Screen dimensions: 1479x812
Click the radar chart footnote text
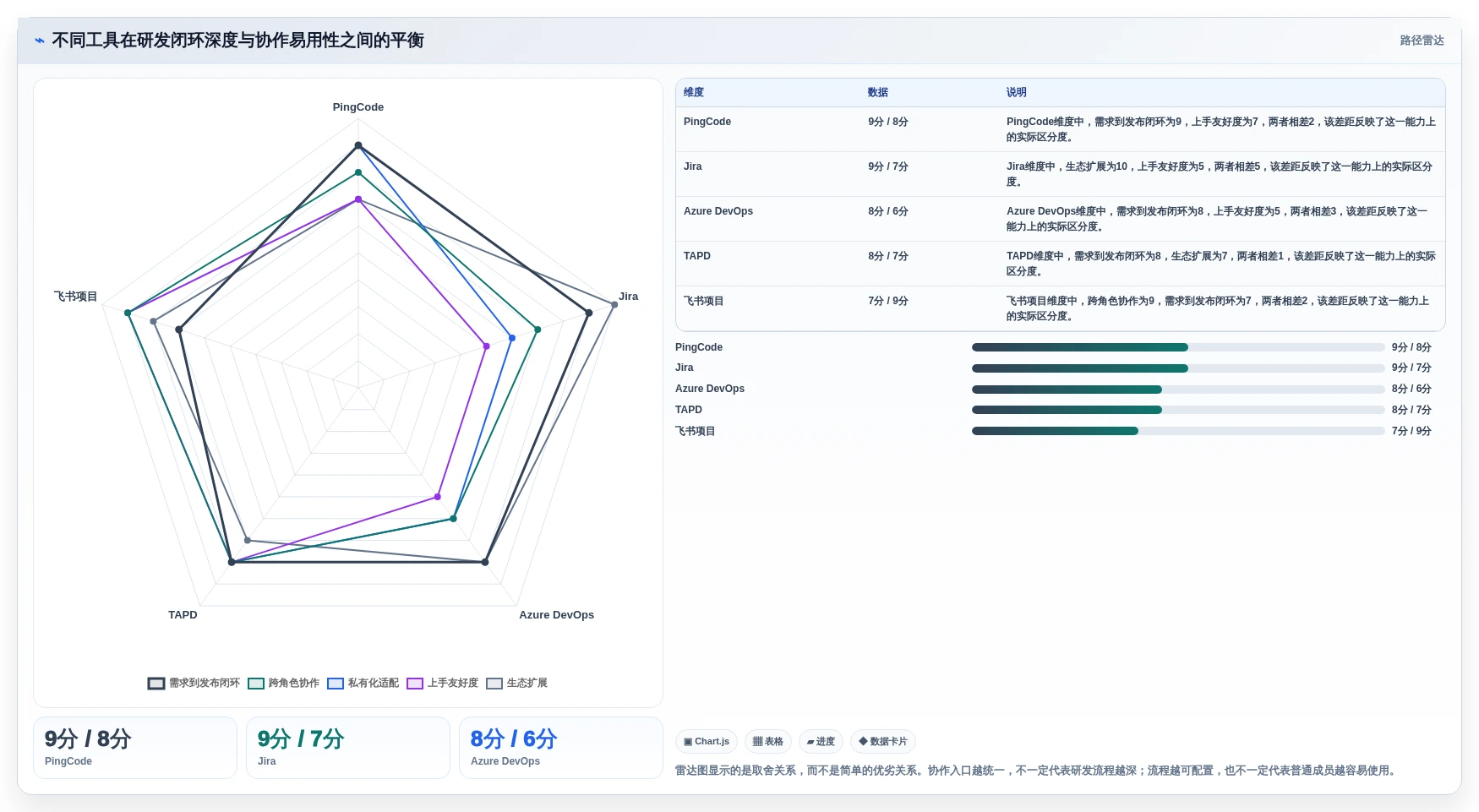click(1036, 771)
